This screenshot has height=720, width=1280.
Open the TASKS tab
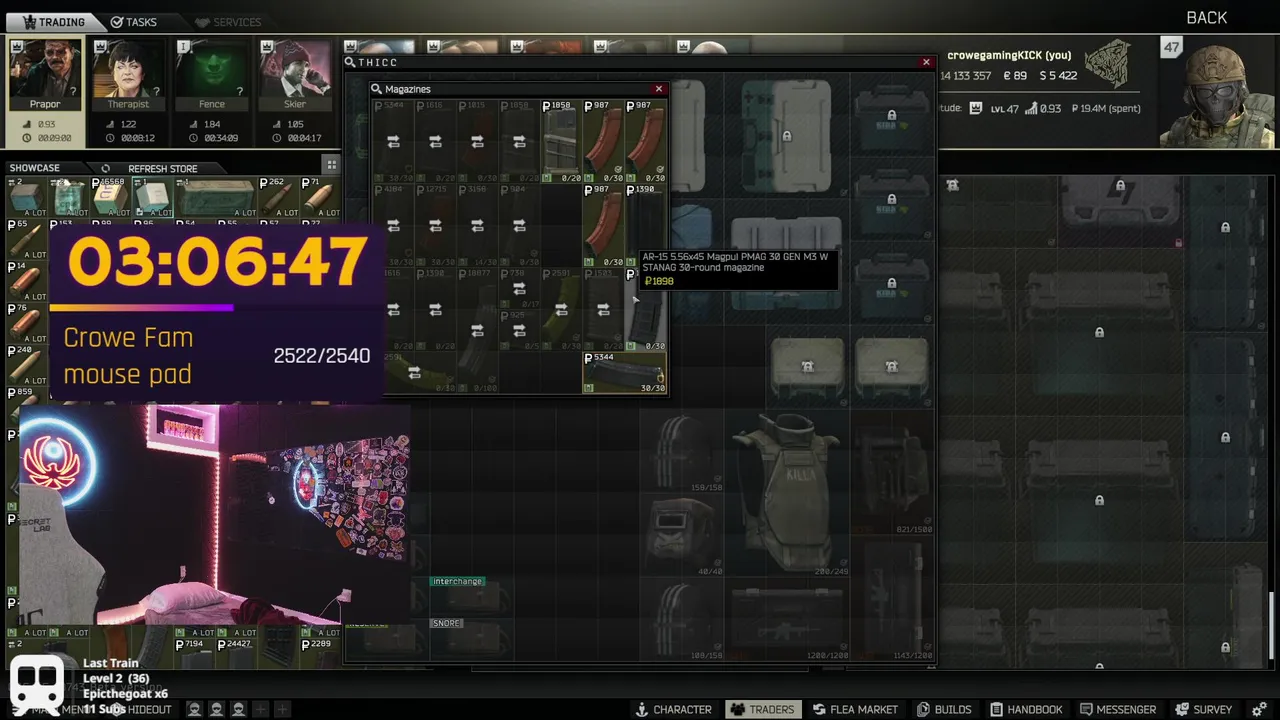133,21
